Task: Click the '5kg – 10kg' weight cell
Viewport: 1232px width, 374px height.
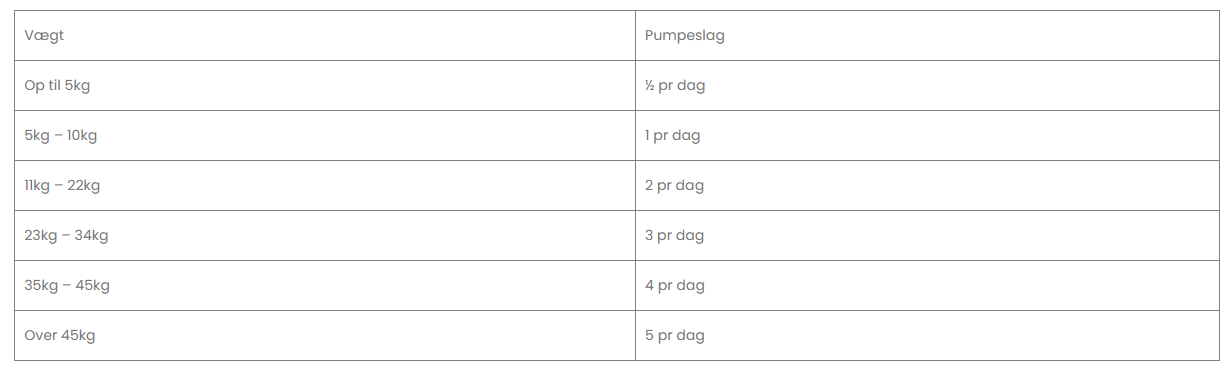Action: click(x=325, y=136)
